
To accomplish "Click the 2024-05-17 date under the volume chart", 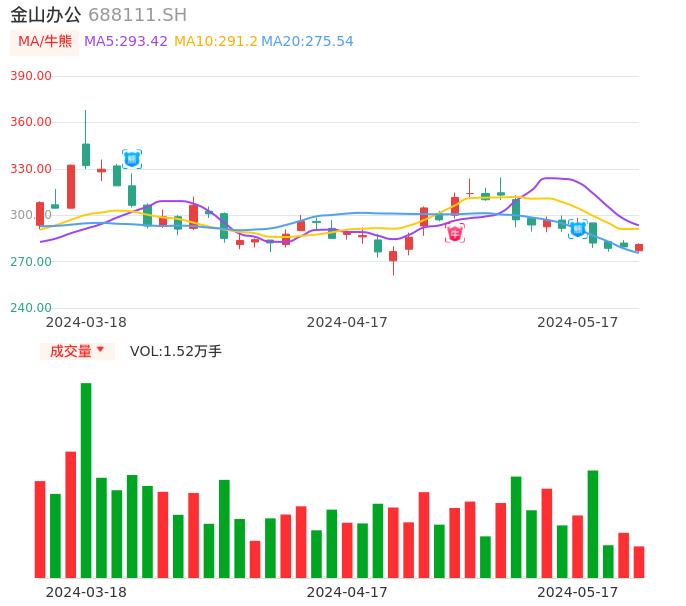I will [x=578, y=592].
